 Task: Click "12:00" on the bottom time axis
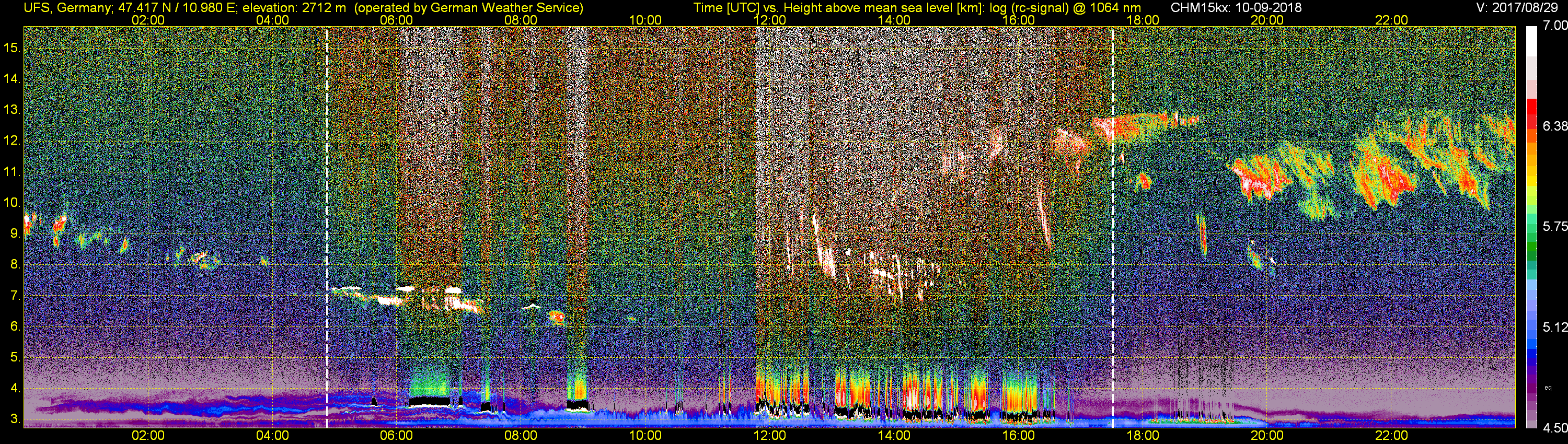[x=769, y=436]
